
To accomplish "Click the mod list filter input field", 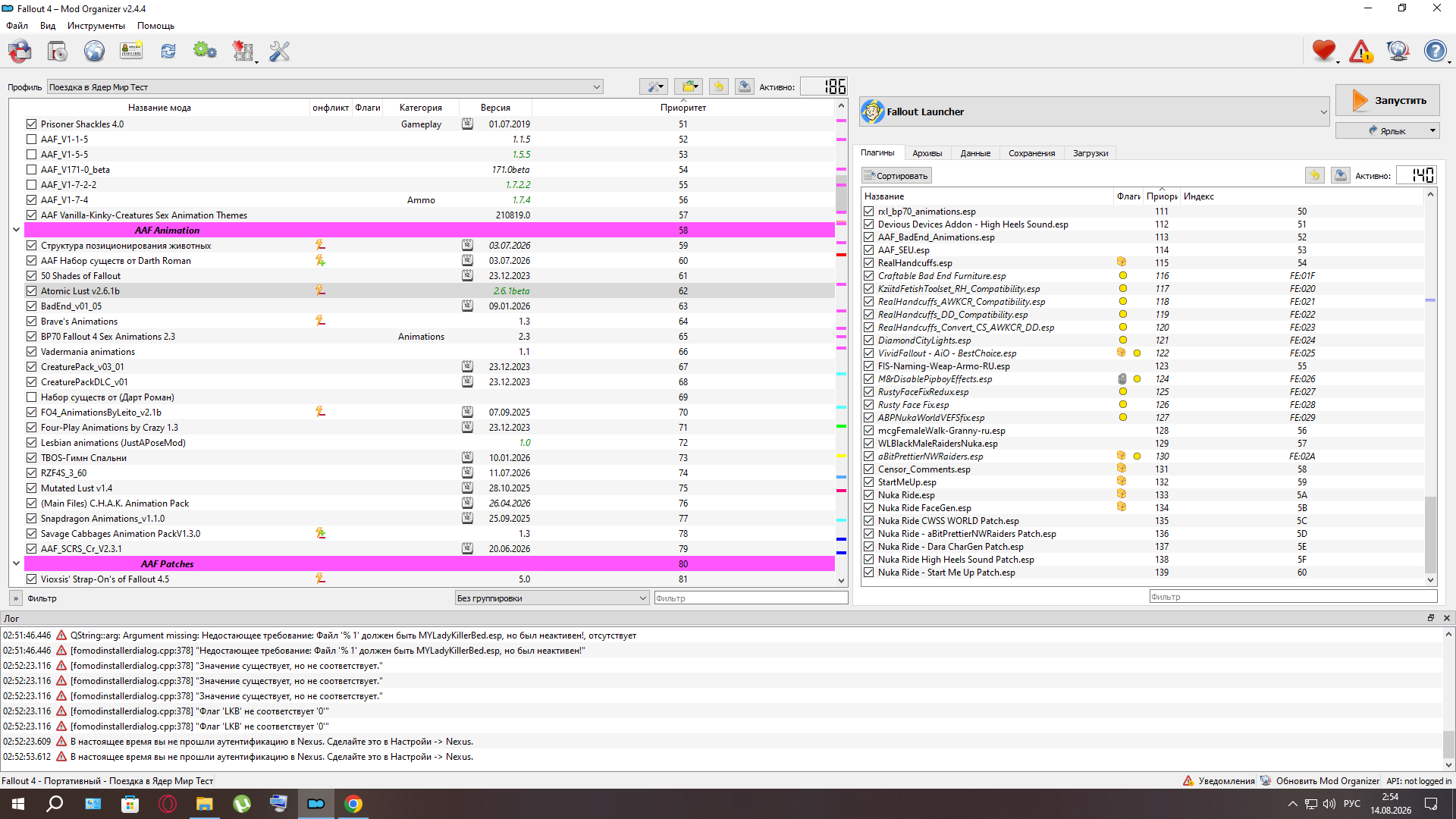I will pyautogui.click(x=751, y=598).
